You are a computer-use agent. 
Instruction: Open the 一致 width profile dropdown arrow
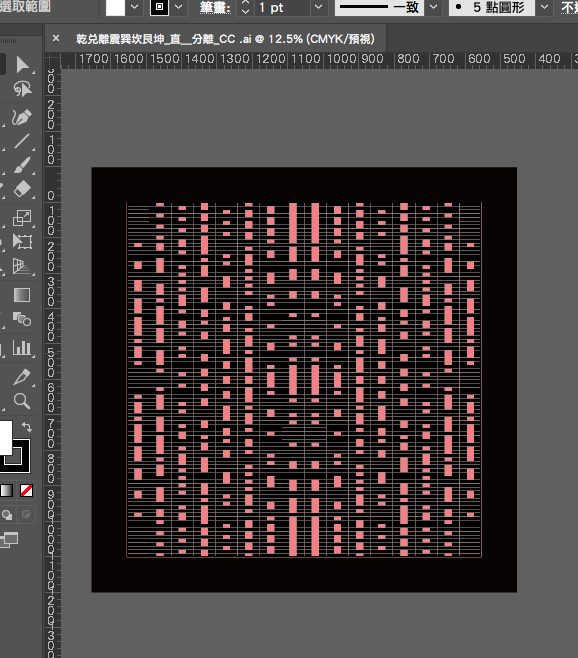[434, 7]
